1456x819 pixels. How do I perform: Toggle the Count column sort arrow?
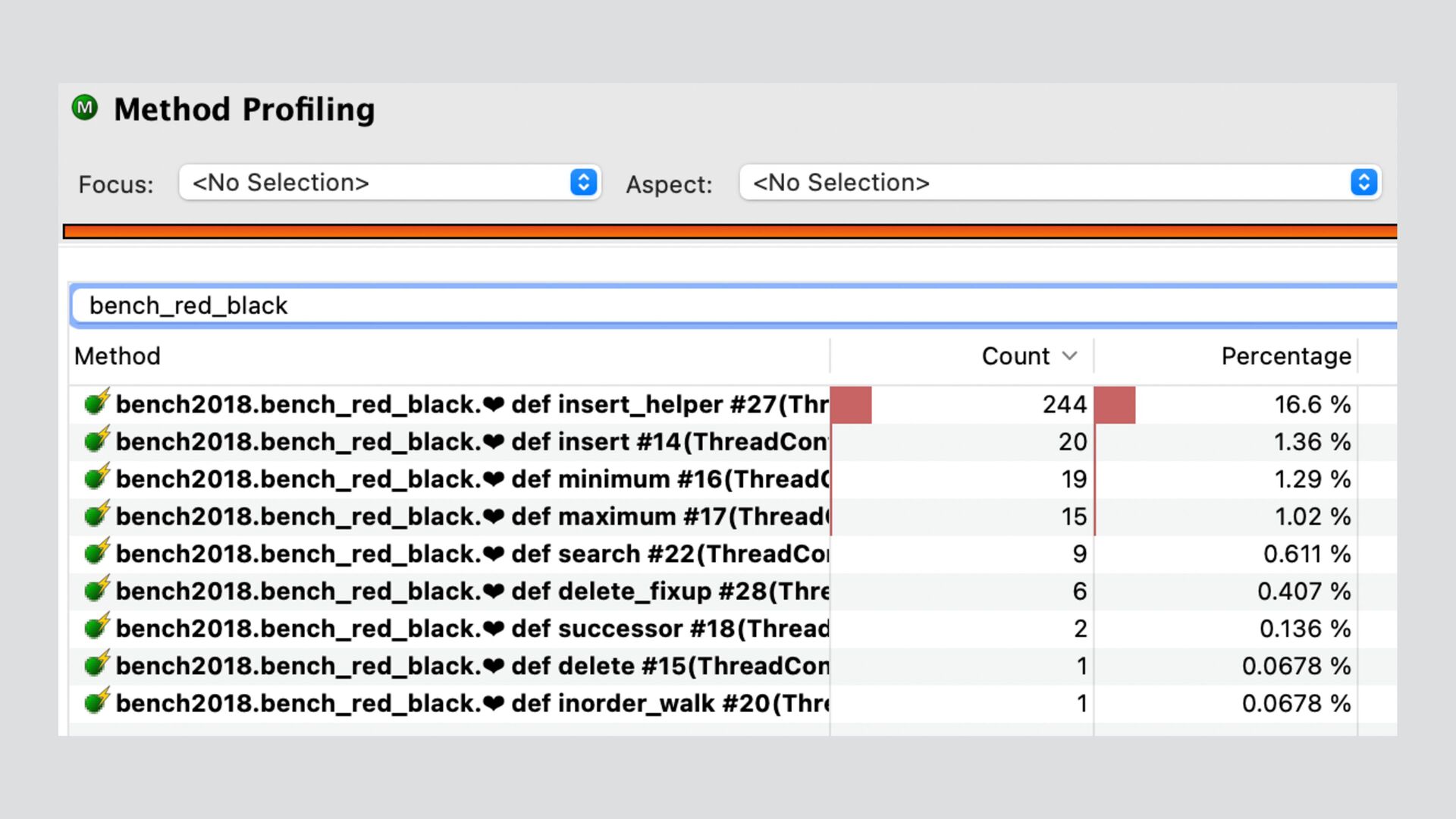click(x=1069, y=356)
